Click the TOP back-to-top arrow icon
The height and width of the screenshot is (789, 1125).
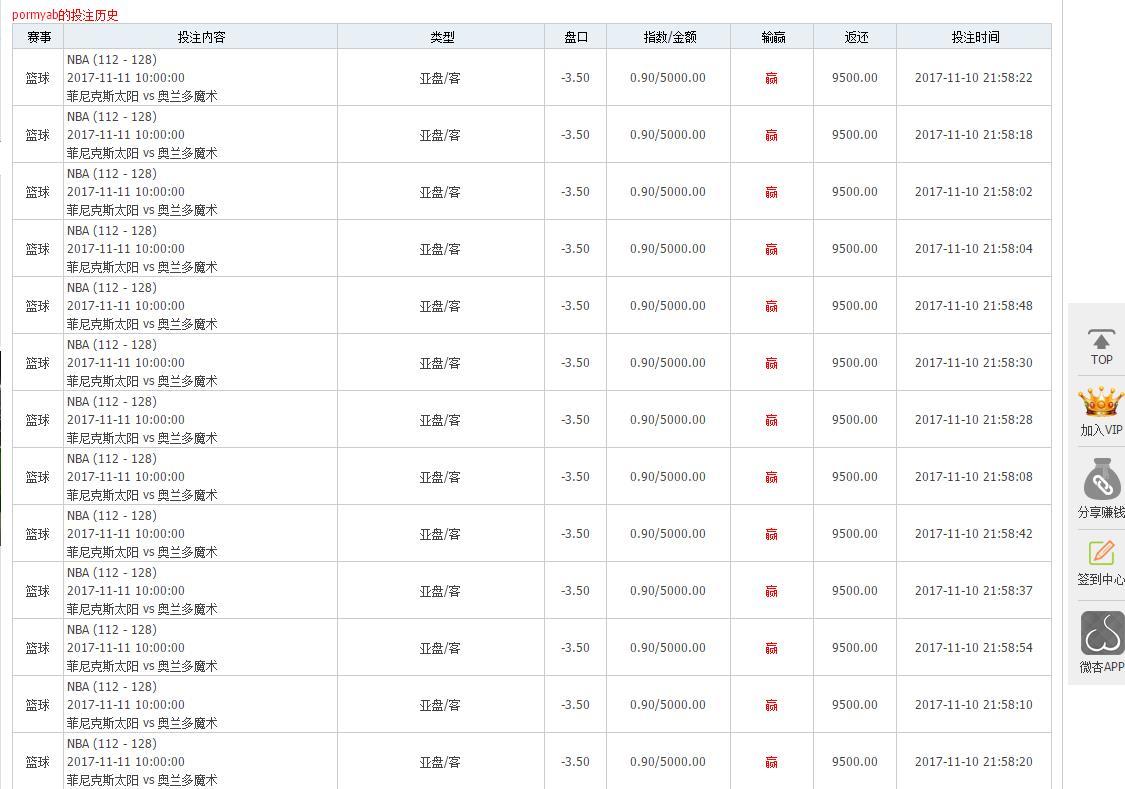click(x=1101, y=340)
